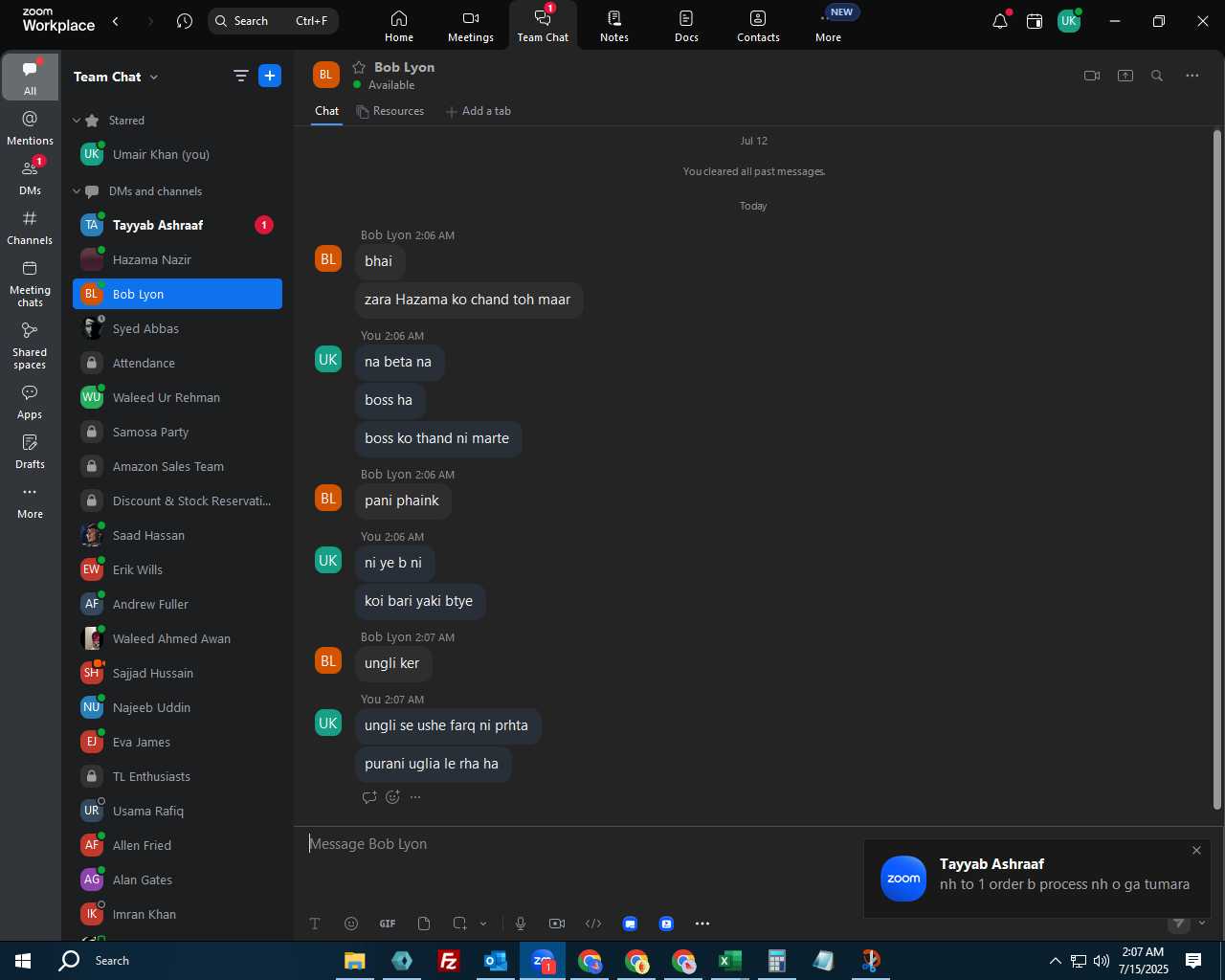Click the chat messages vertical scrollbar
The height and width of the screenshot is (980, 1225).
point(1217,469)
